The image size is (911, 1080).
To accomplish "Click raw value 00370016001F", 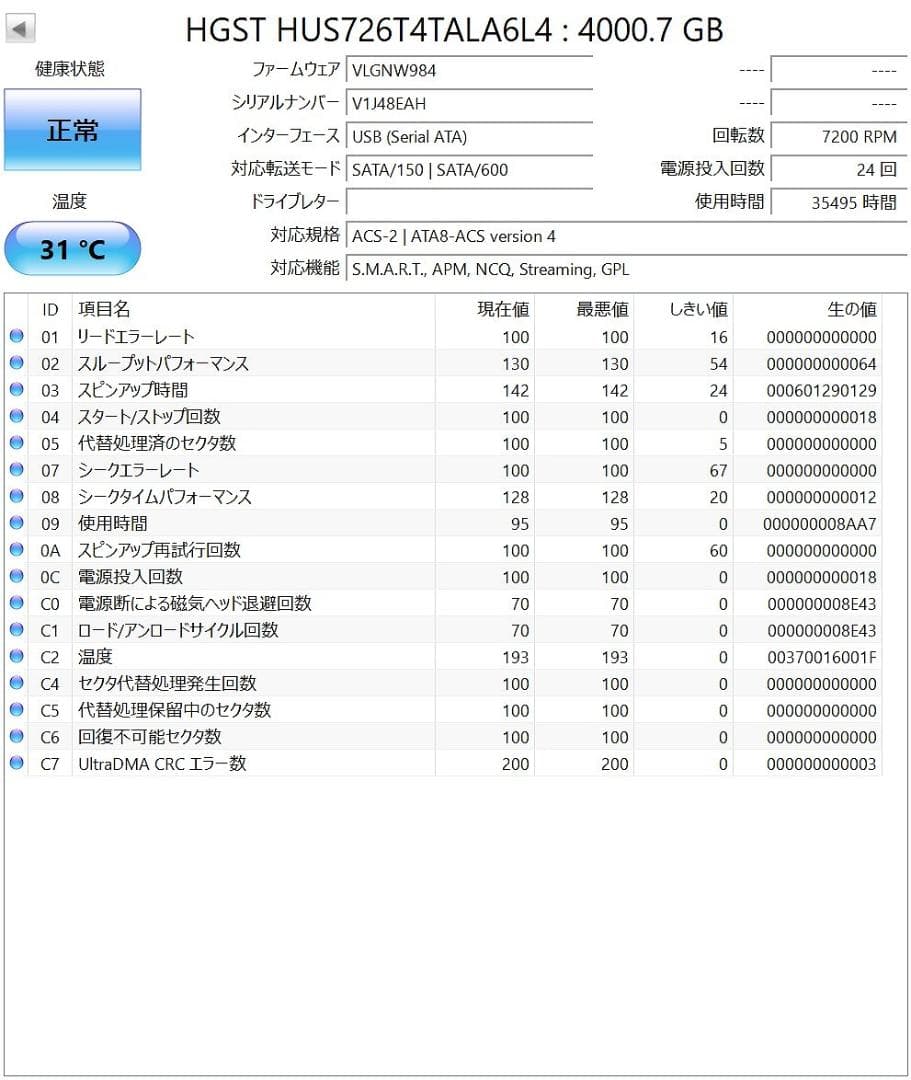I will tap(822, 658).
